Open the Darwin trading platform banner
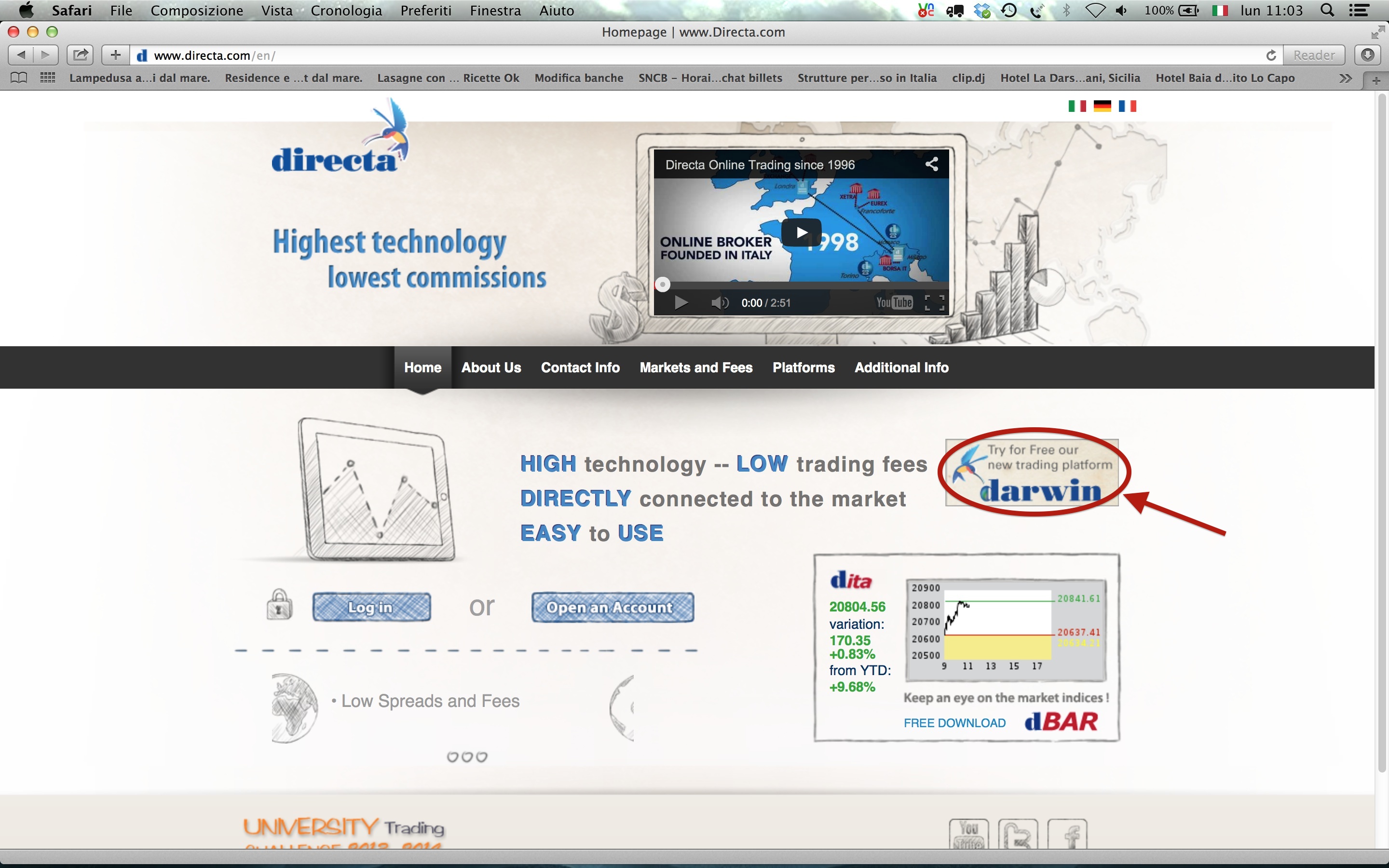Viewport: 1389px width, 868px height. point(1032,473)
